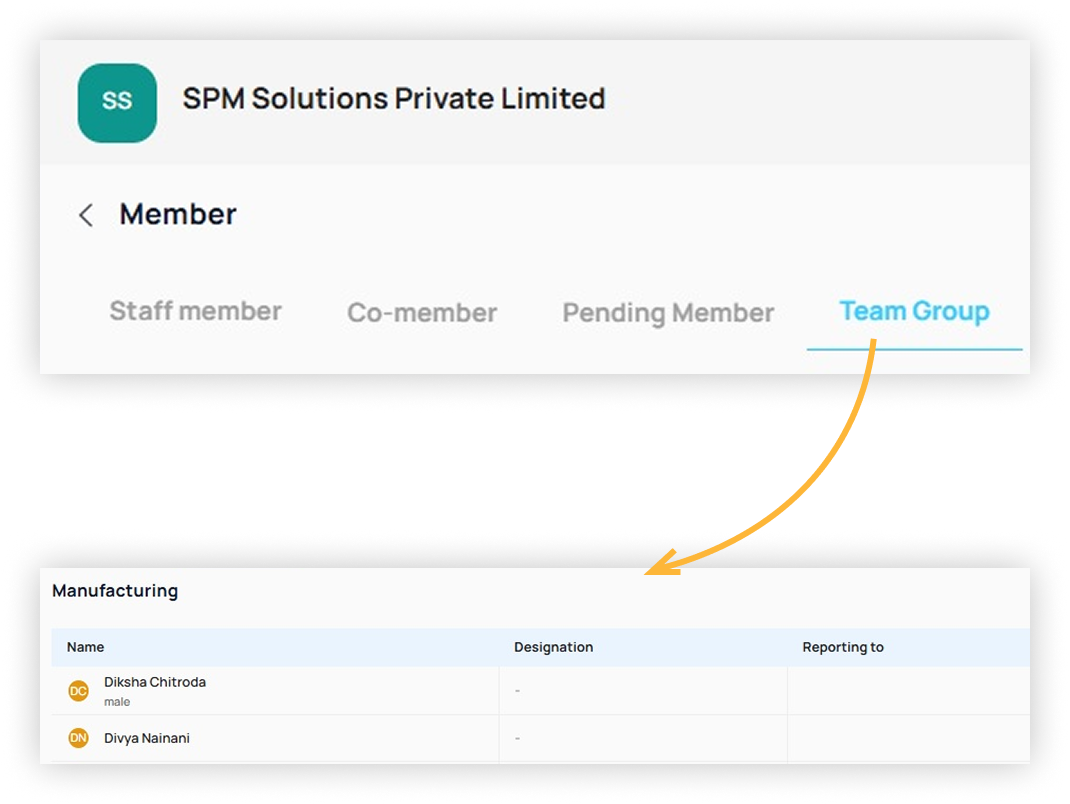Click the DC avatar for Diksha Chitroda

(78, 691)
